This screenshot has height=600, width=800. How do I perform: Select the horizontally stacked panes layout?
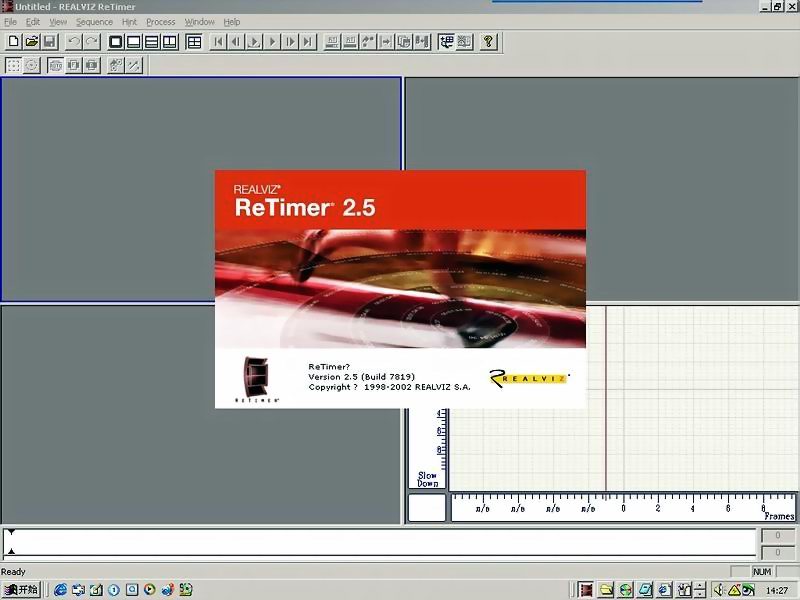[152, 41]
